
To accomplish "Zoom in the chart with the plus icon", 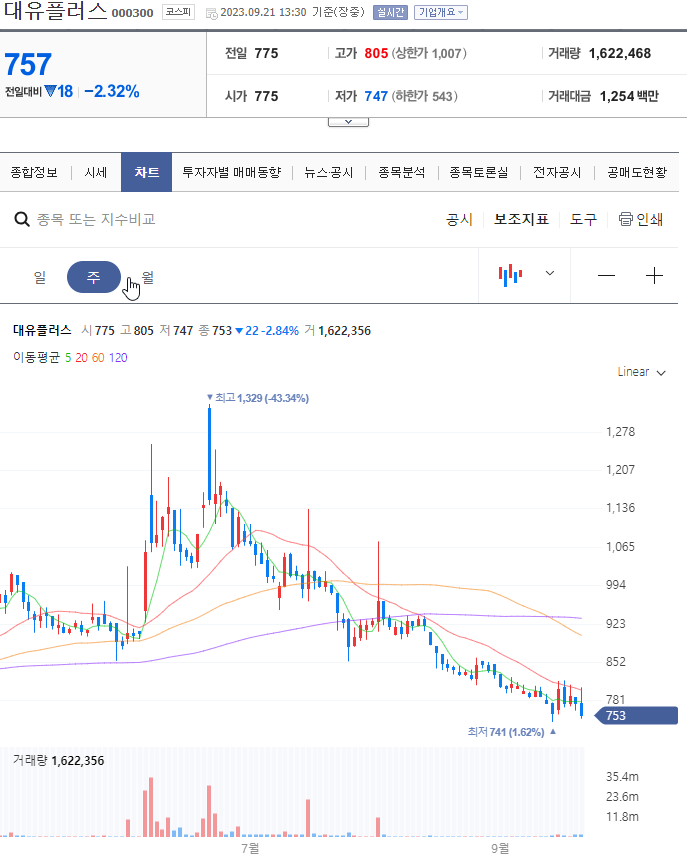I will tap(654, 274).
